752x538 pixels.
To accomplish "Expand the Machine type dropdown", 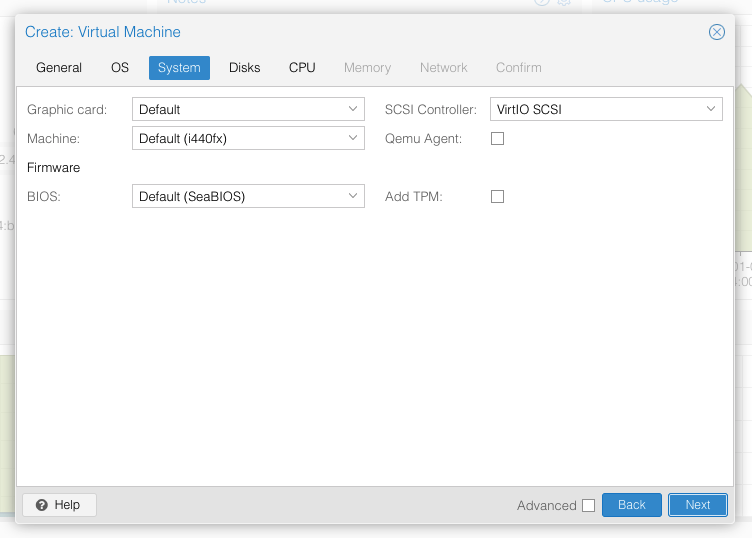I will click(248, 138).
